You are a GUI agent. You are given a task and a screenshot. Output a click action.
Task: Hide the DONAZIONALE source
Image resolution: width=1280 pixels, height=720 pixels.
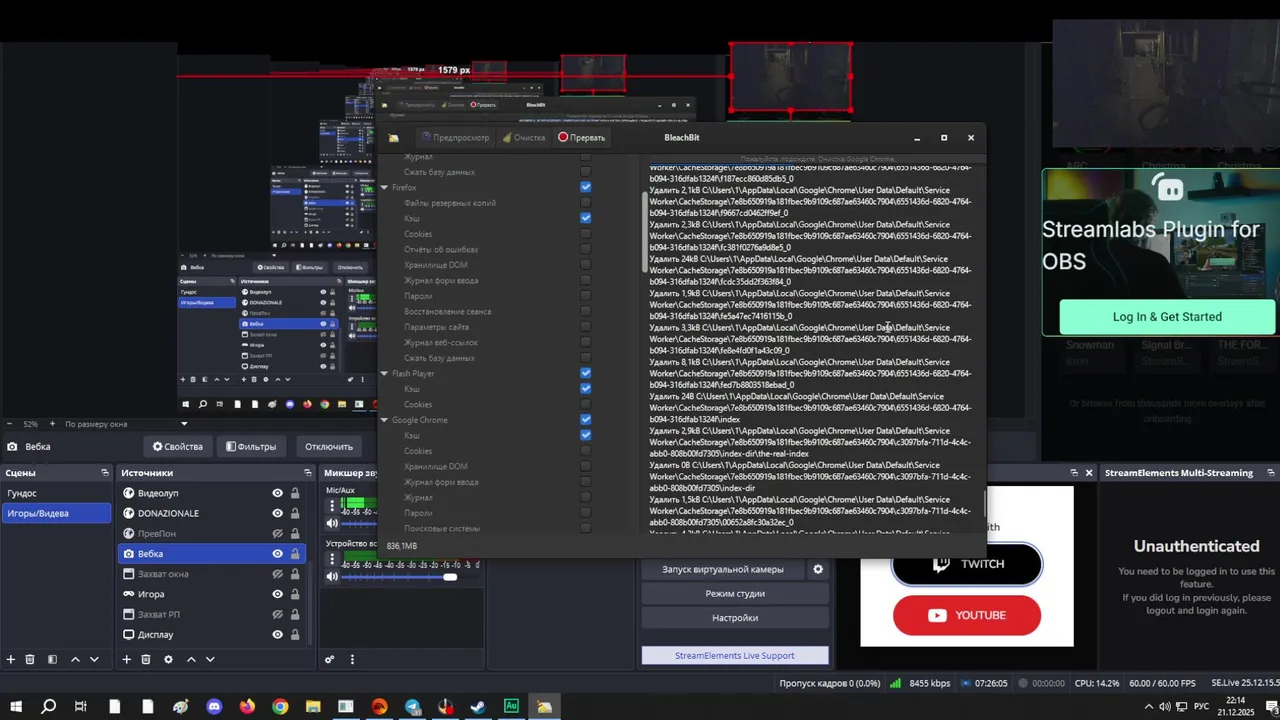coord(277,513)
